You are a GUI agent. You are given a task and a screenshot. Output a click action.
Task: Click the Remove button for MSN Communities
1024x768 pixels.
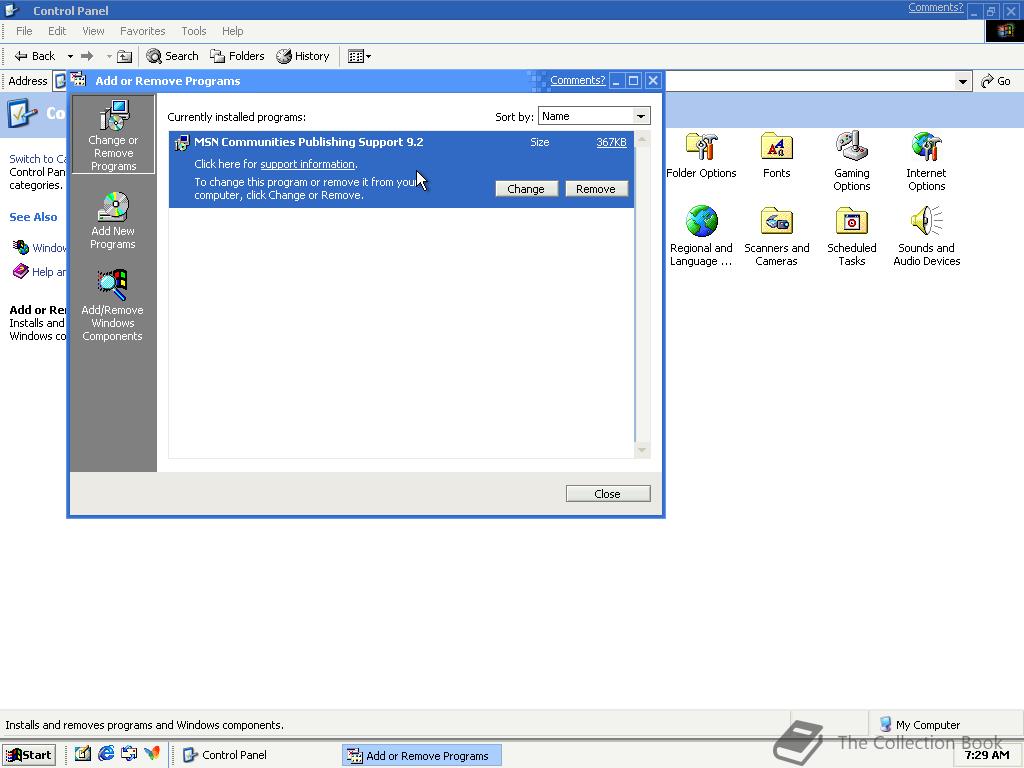(596, 189)
